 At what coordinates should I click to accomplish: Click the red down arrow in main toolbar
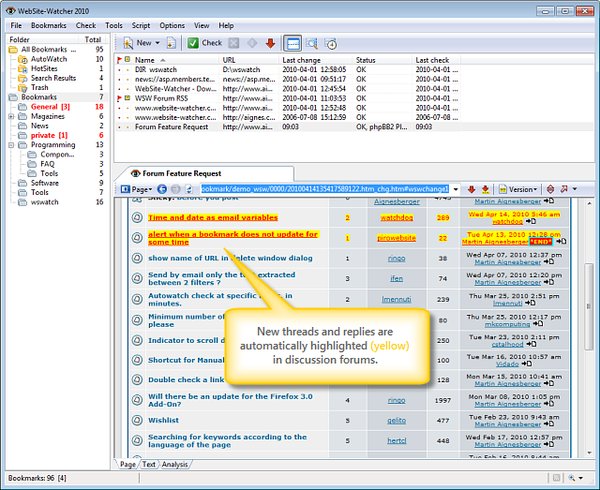(270, 43)
